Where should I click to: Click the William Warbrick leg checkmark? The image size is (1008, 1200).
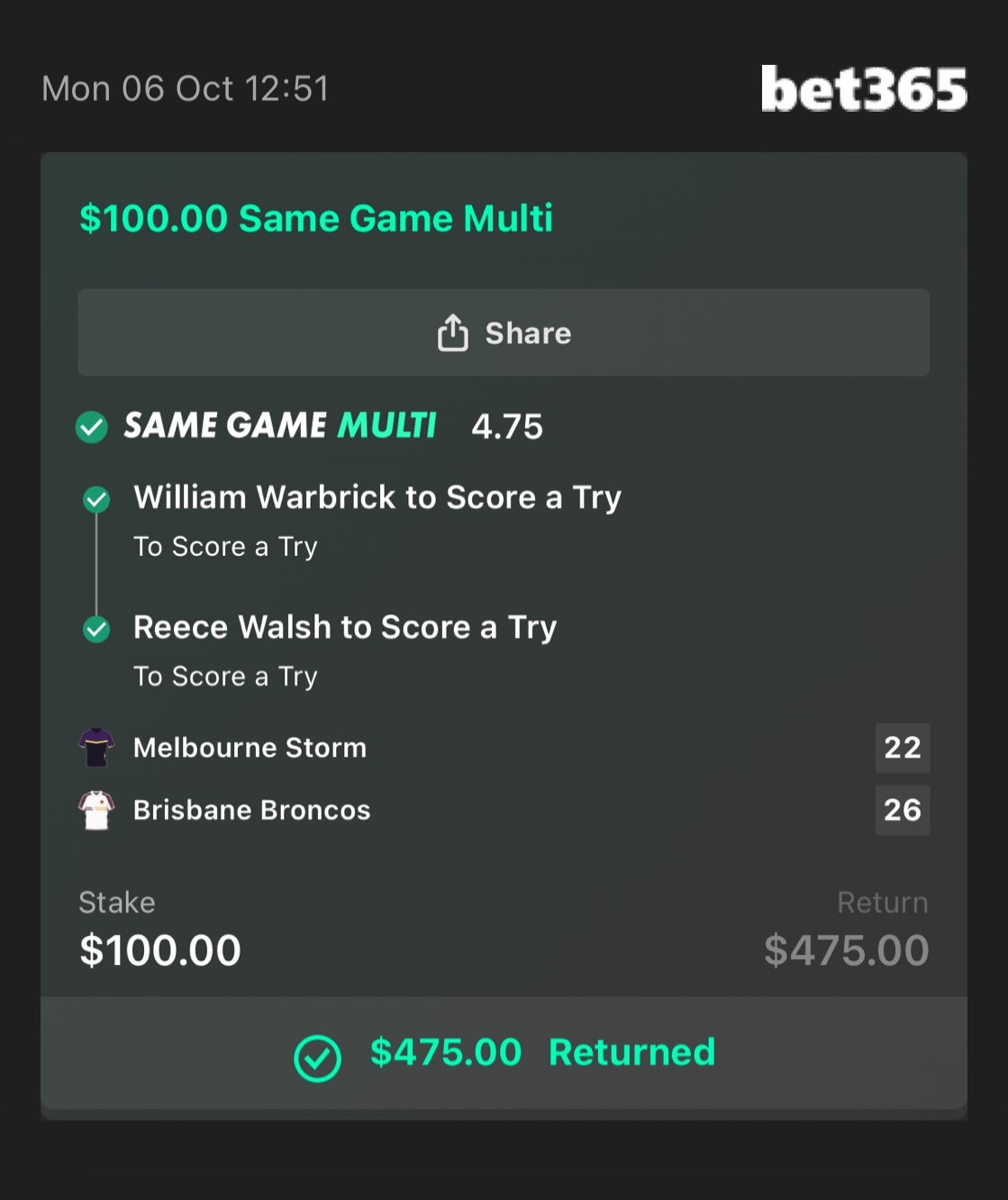pos(96,499)
